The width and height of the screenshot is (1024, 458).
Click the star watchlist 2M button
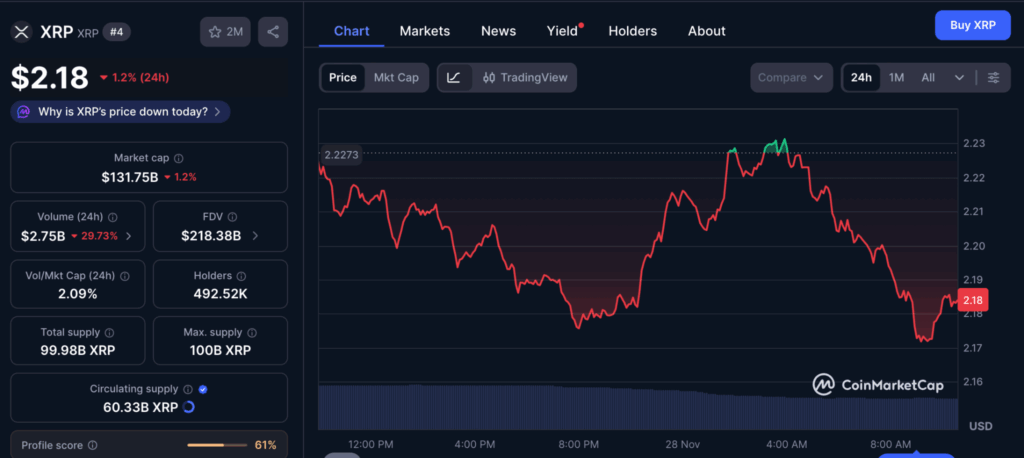[226, 32]
